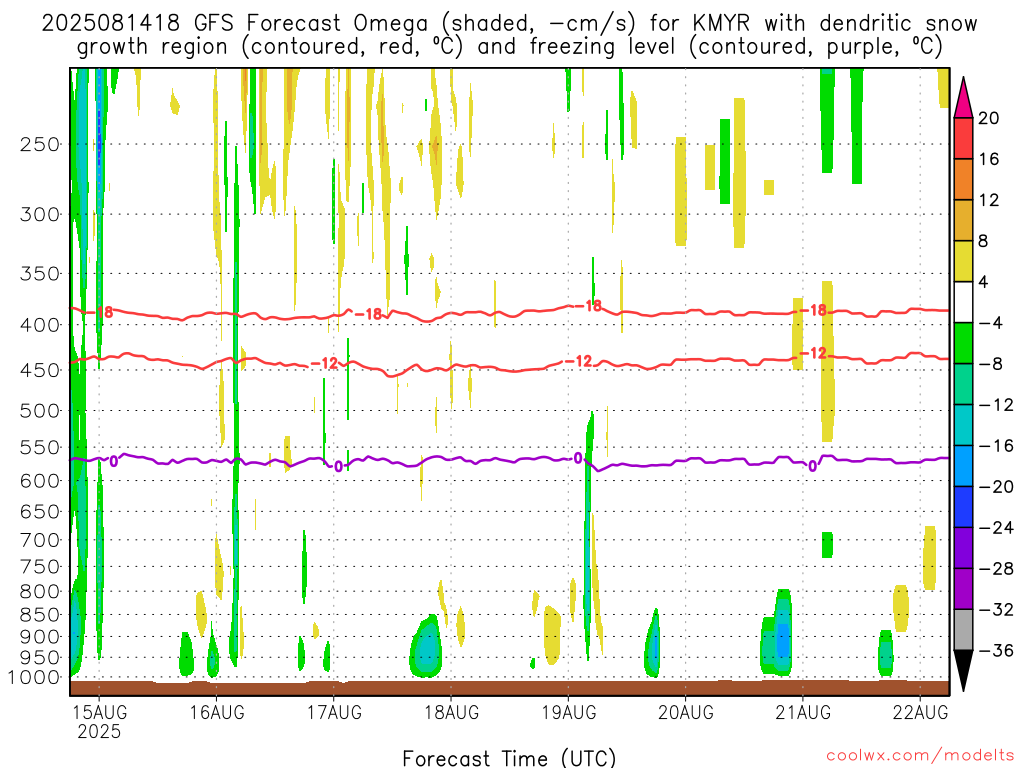This screenshot has height=768, width=1024.
Task: Click the 'Forecast Time (UTC)' axis label
Action: [x=509, y=758]
